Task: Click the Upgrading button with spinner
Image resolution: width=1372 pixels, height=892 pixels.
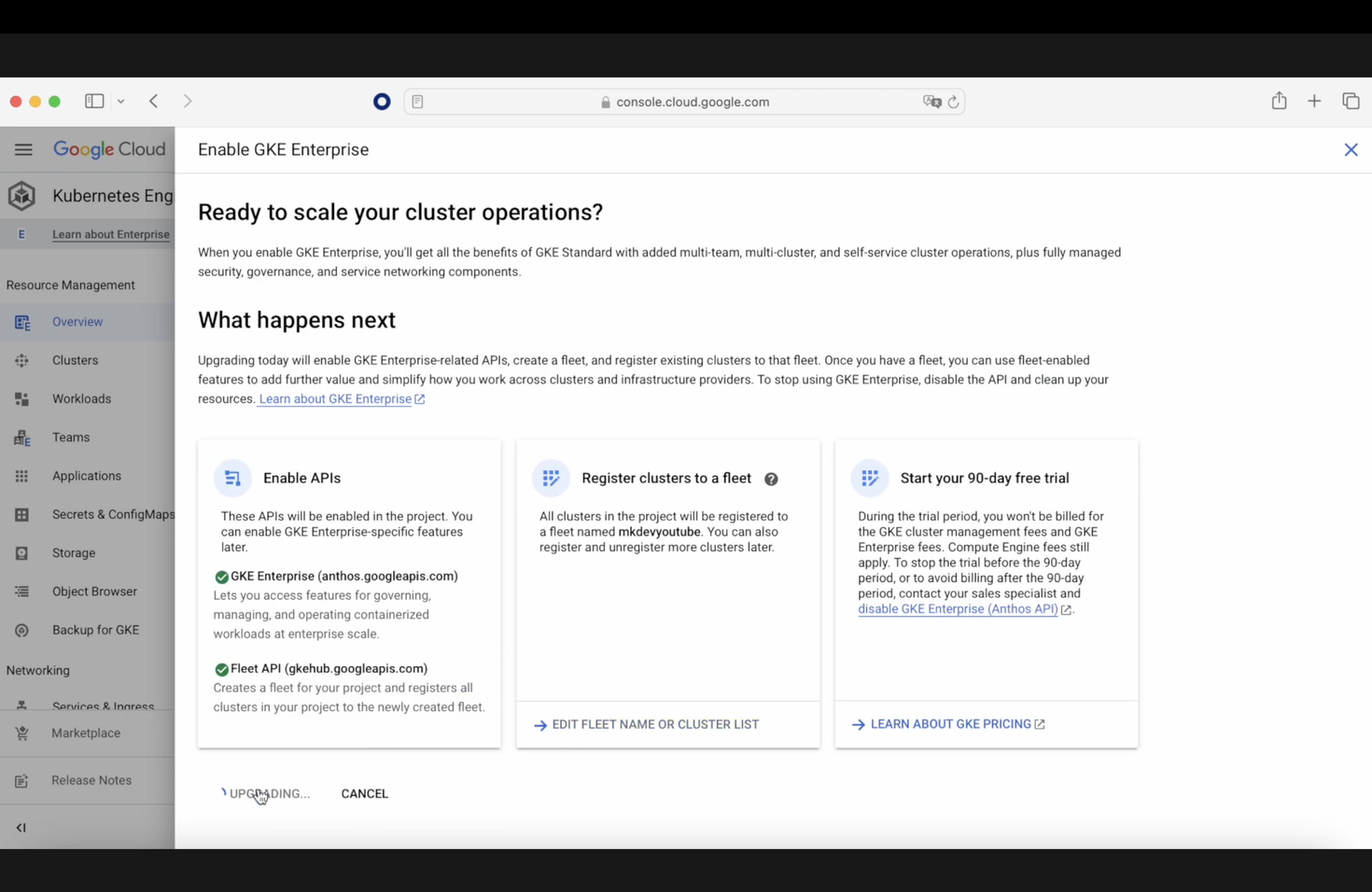Action: click(265, 794)
